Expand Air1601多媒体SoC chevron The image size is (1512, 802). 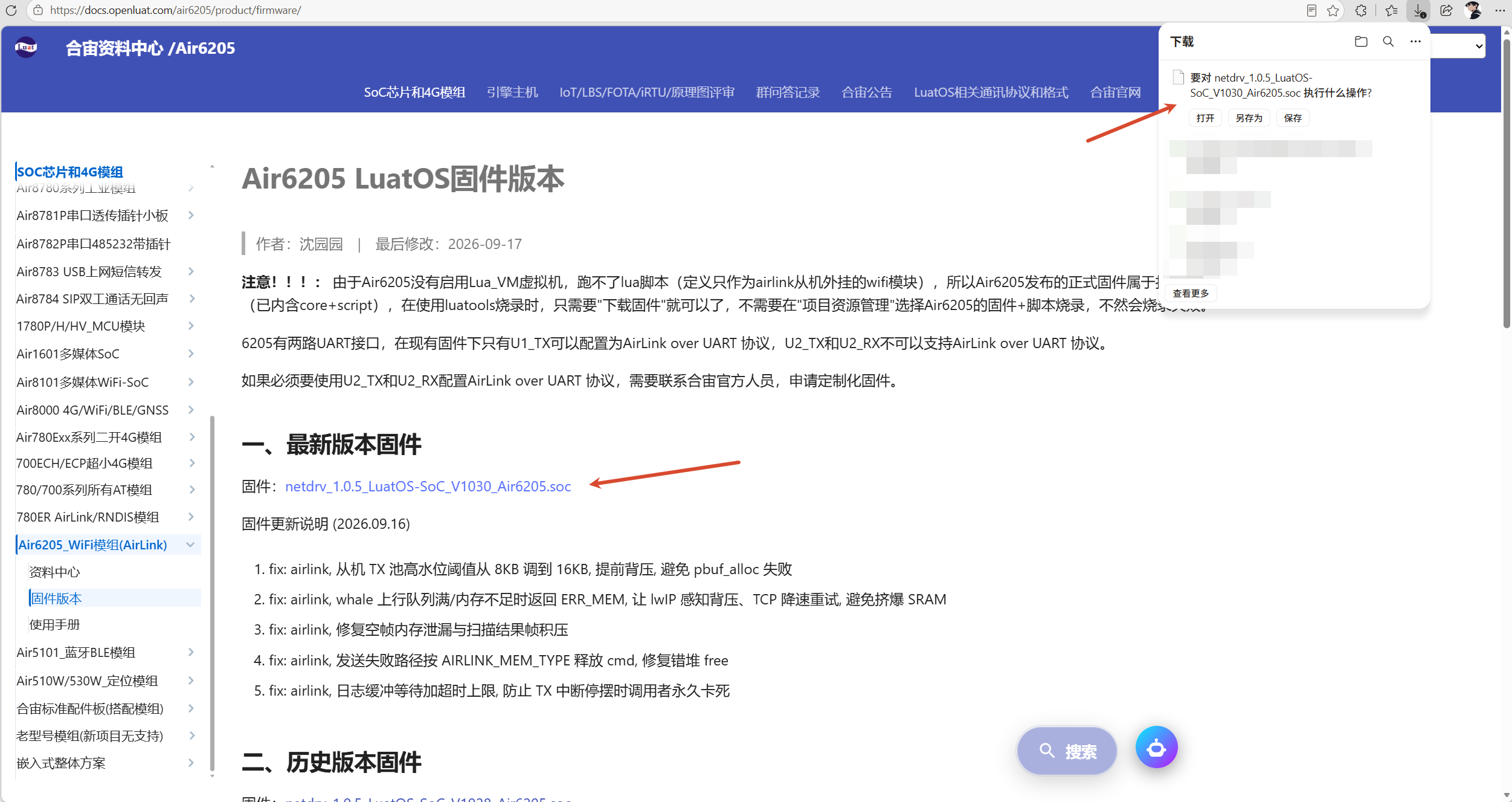(191, 354)
